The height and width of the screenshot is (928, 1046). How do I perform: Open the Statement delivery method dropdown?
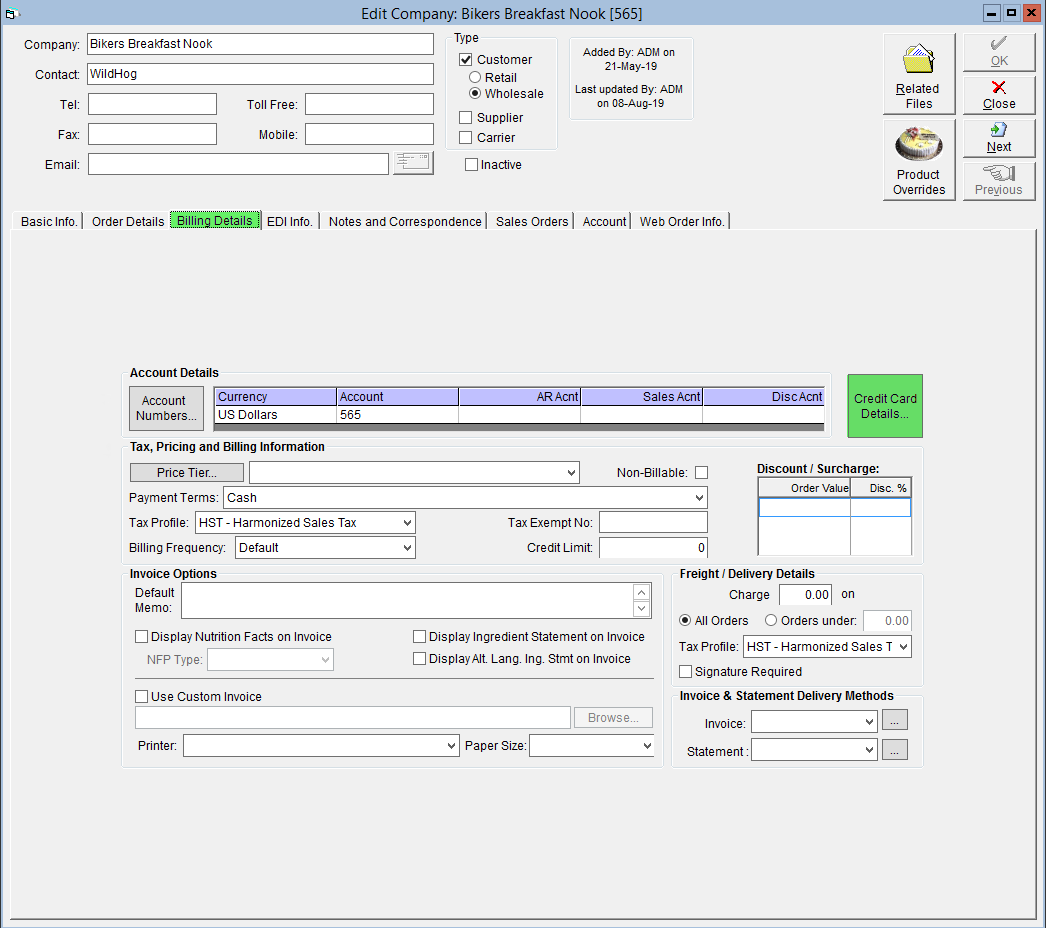[x=869, y=750]
